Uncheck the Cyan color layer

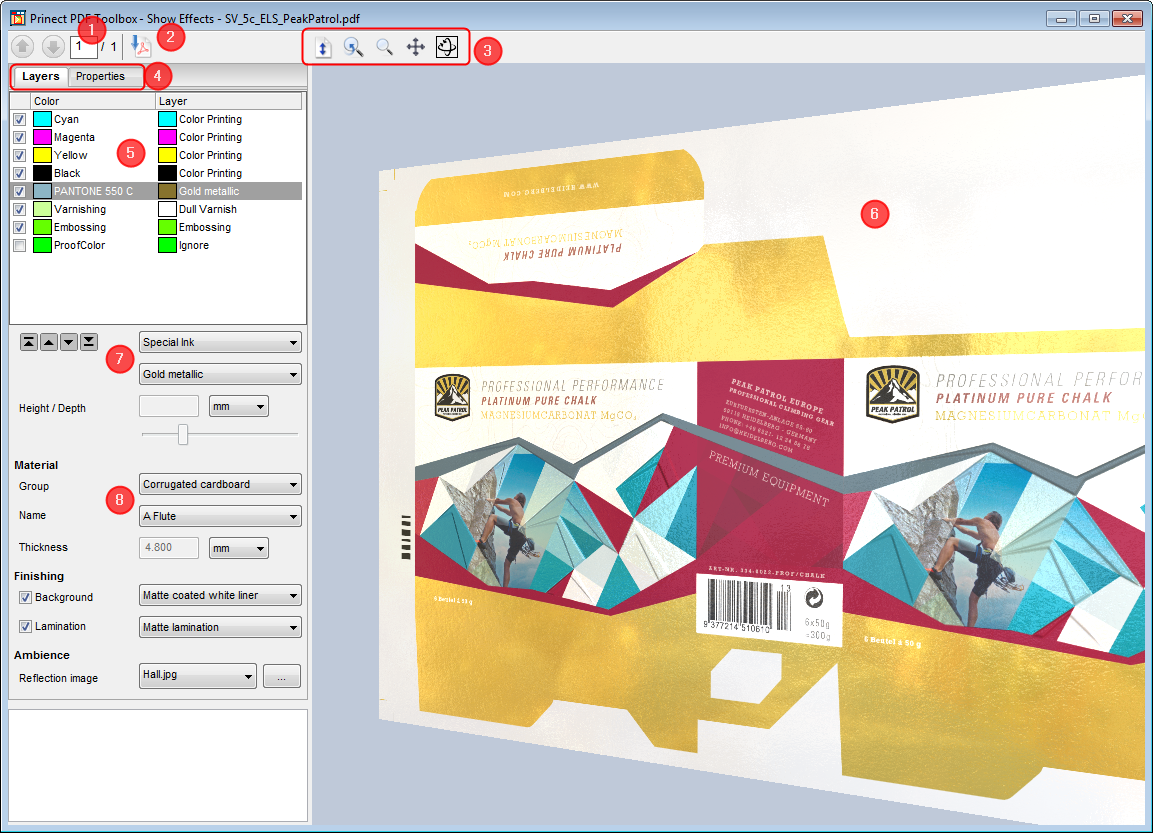click(20, 119)
